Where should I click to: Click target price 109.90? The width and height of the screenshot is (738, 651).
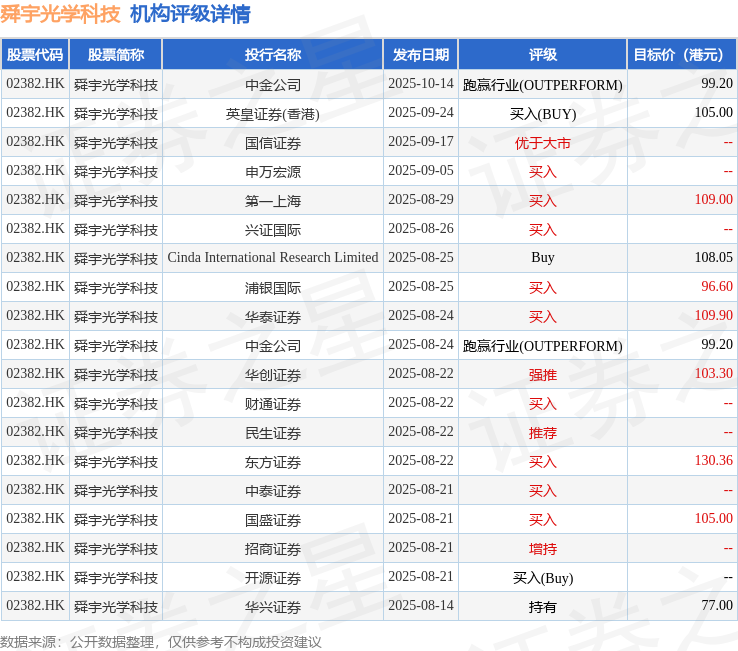coord(714,316)
